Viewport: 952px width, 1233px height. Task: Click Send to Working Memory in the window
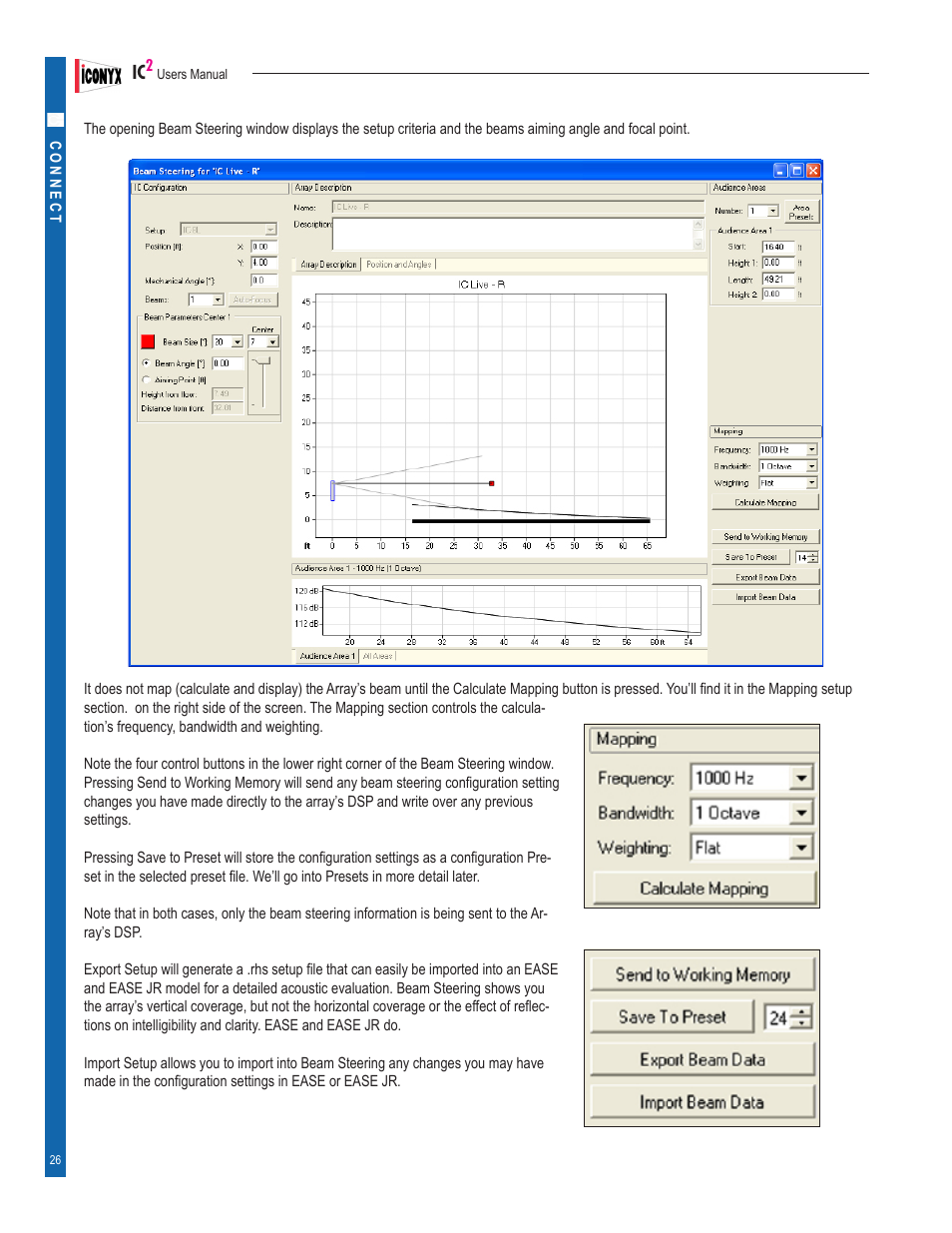765,536
